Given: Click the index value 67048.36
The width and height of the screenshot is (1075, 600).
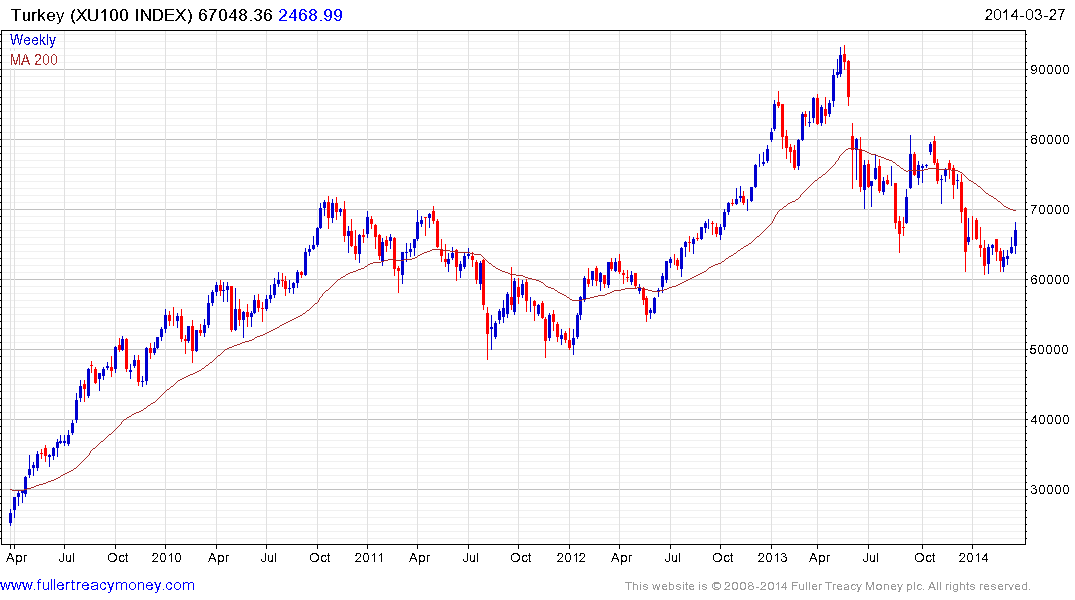Looking at the screenshot, I should (x=235, y=15).
